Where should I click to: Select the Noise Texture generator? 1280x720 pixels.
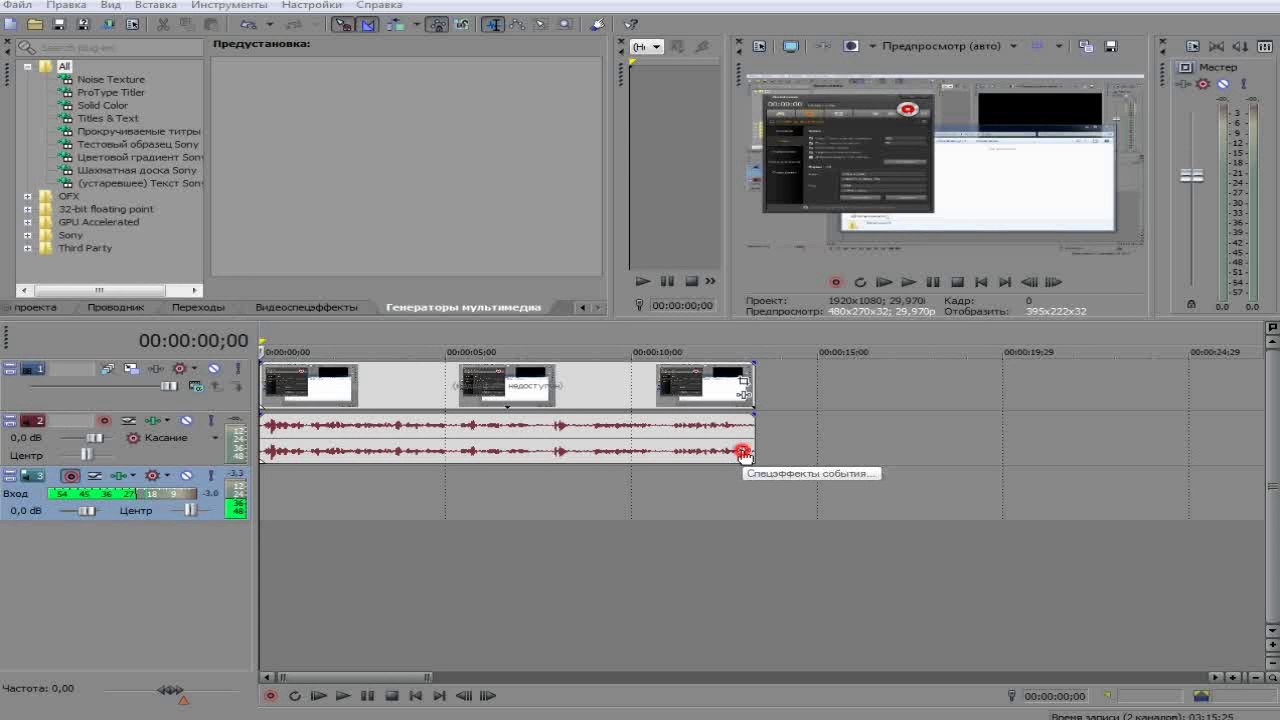point(111,79)
